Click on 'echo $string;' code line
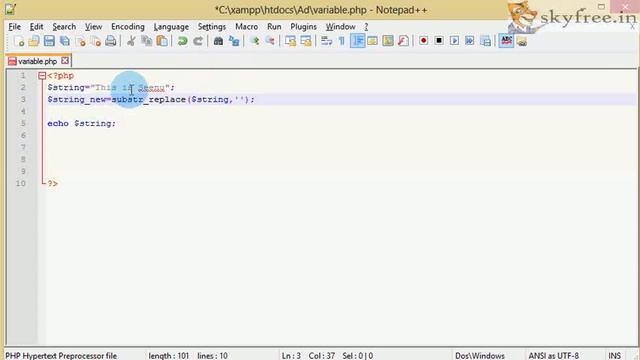The image size is (640, 360). click(82, 123)
